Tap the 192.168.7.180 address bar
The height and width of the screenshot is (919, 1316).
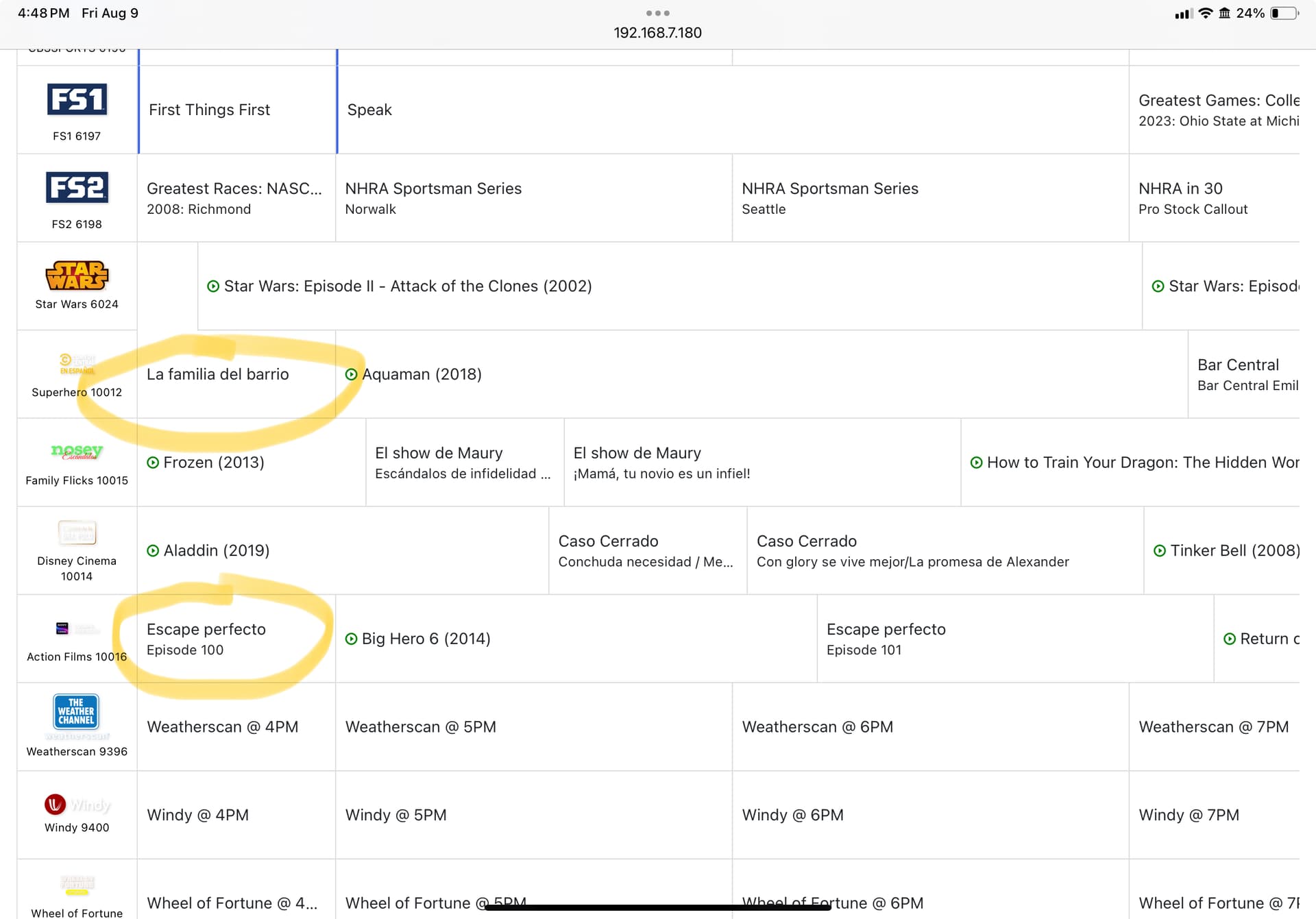tap(657, 33)
